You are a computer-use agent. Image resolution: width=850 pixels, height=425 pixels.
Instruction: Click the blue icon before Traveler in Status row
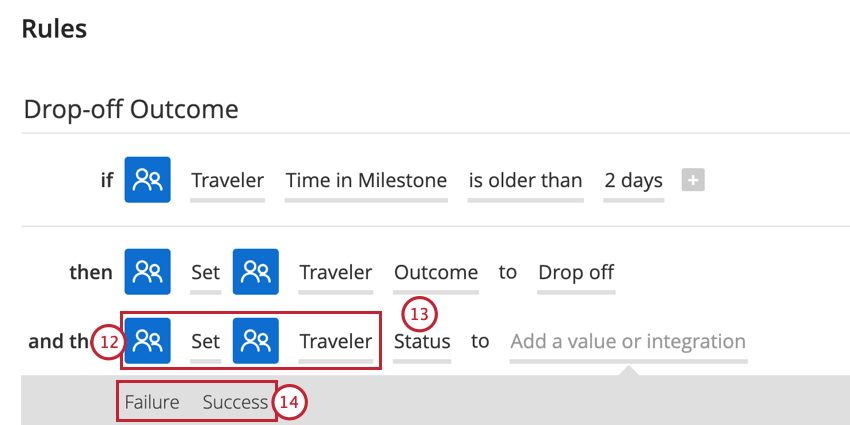point(256,340)
